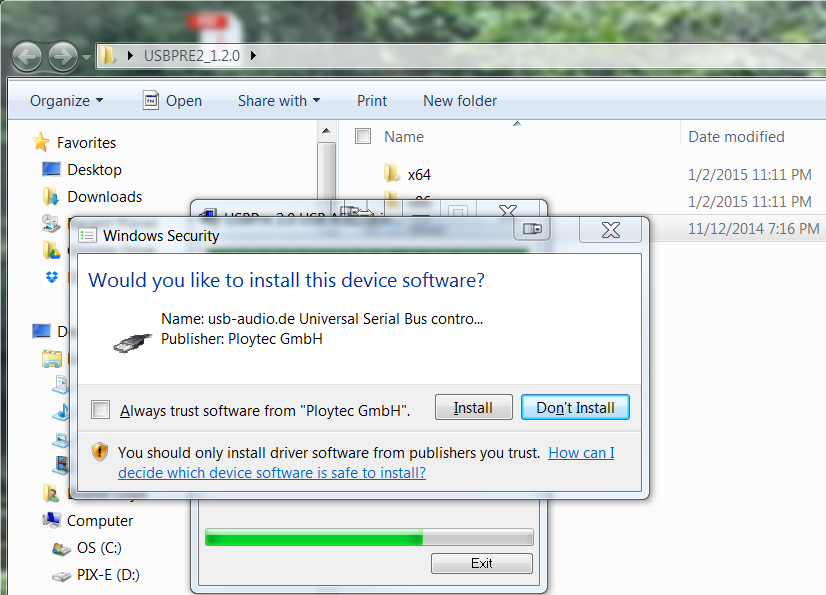The width and height of the screenshot is (826, 595).
Task: Sort by the Name column header
Action: coord(404,136)
